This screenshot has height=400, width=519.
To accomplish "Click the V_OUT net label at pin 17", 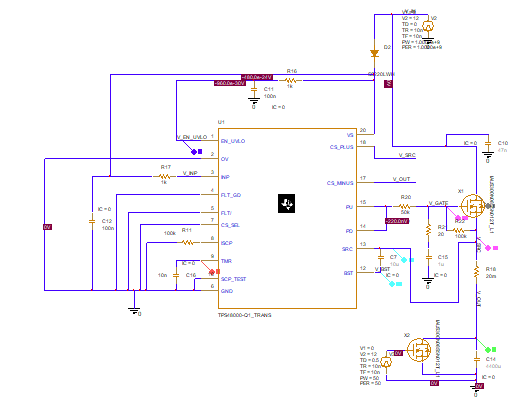I will (401, 179).
